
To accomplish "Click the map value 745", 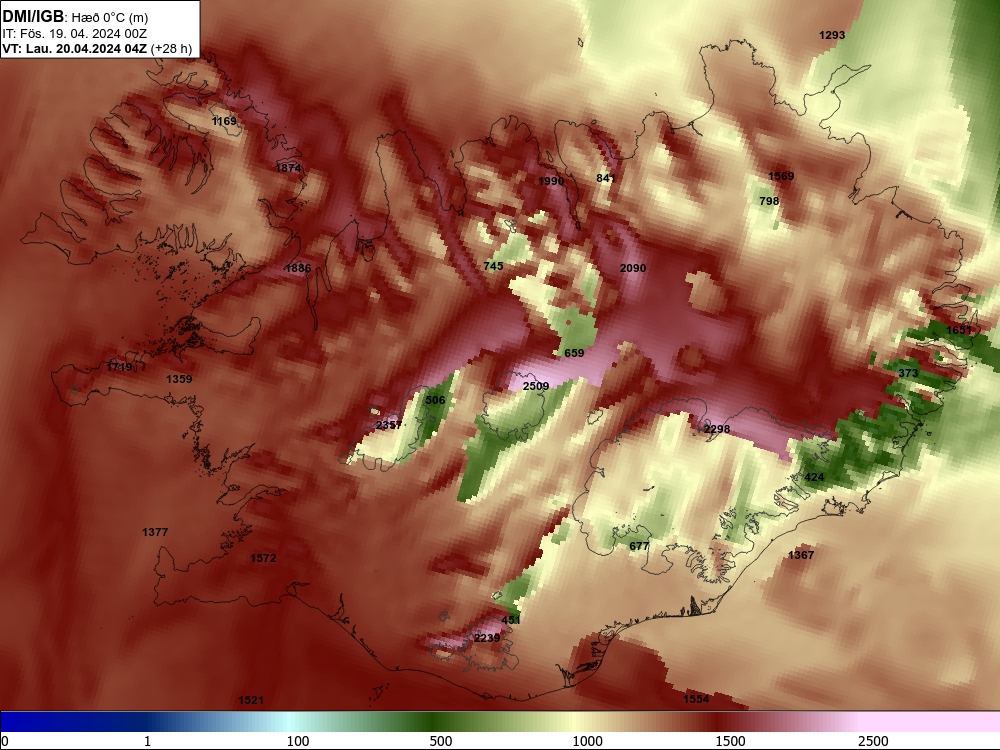I will 493,266.
